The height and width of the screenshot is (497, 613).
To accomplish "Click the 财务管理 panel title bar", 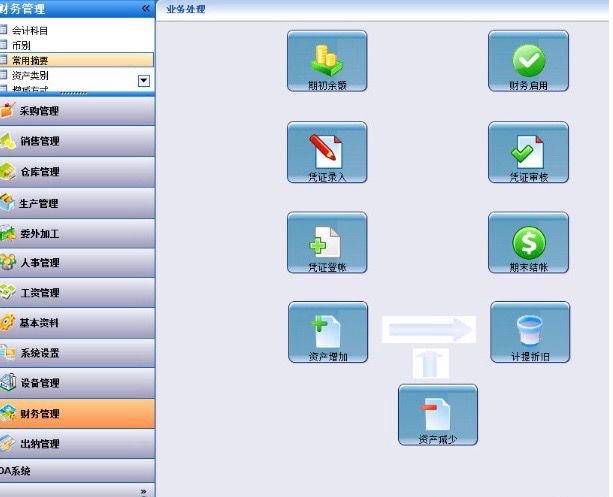I will coord(77,8).
